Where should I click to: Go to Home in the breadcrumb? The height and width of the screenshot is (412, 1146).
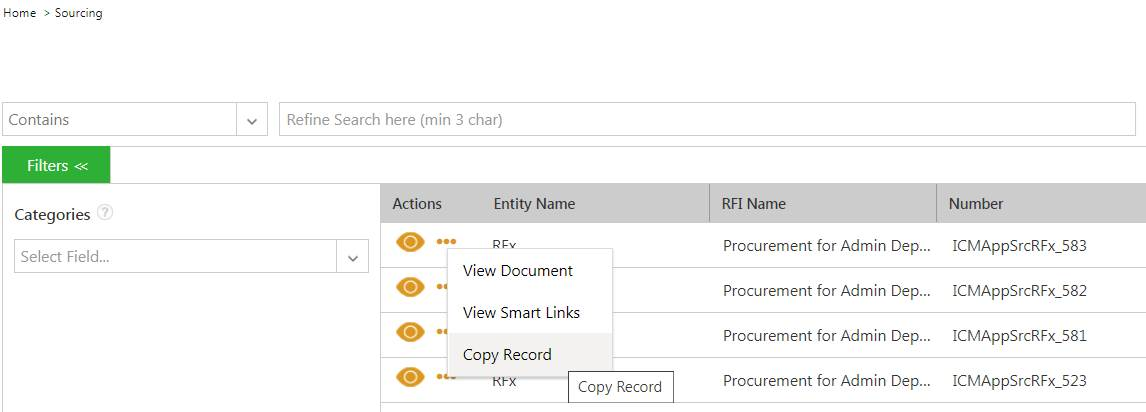click(20, 13)
